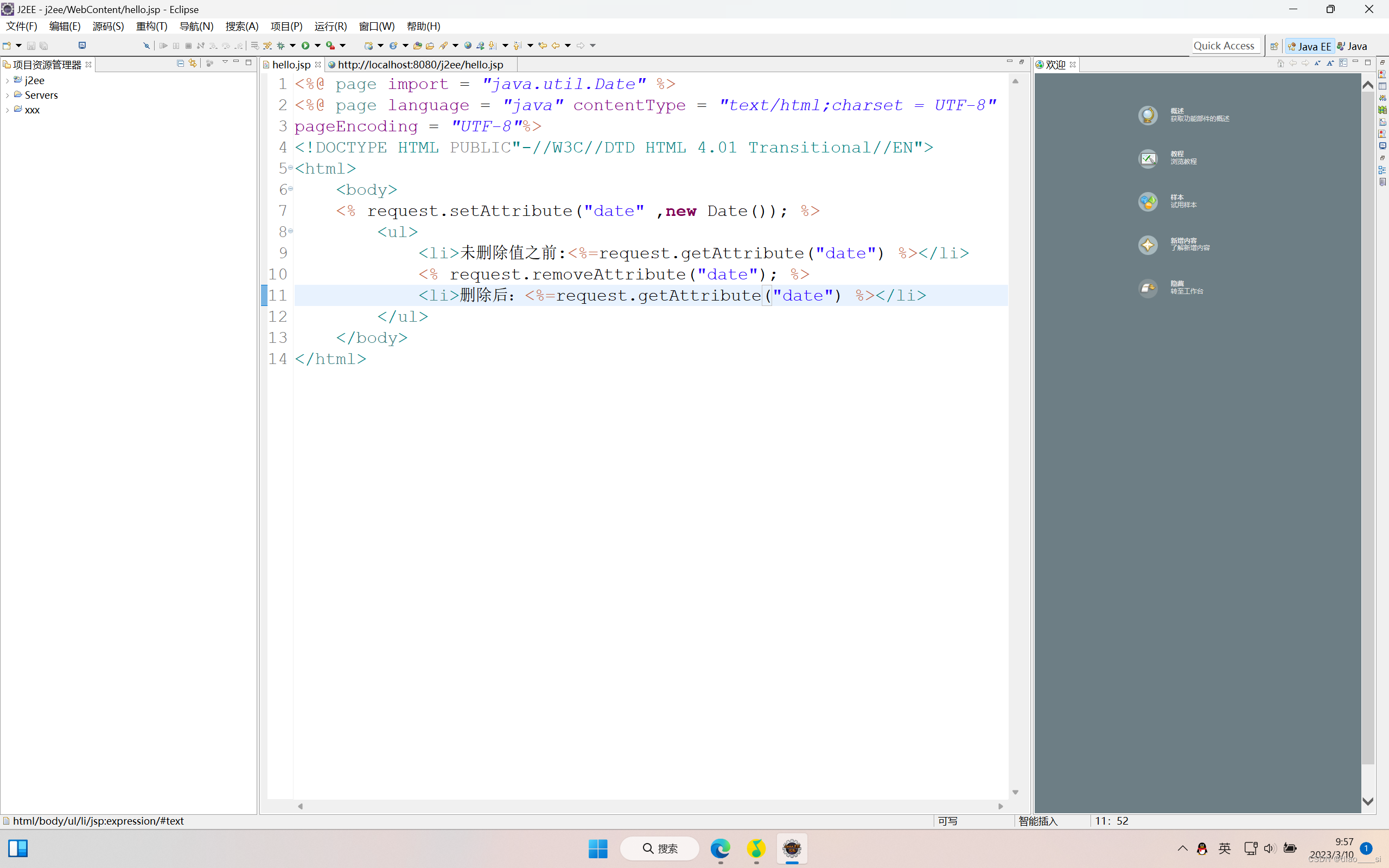Open the web browser globe toolbar icon
The height and width of the screenshot is (868, 1389).
coord(468,46)
